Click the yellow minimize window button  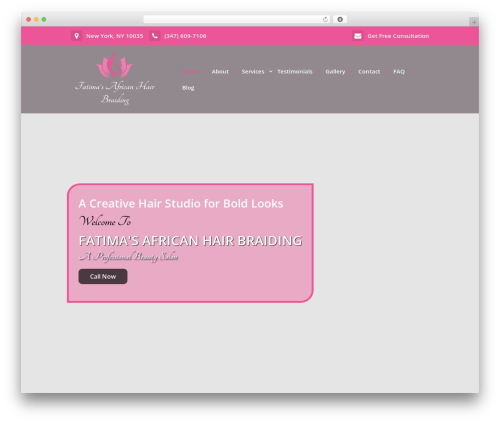click(x=36, y=19)
